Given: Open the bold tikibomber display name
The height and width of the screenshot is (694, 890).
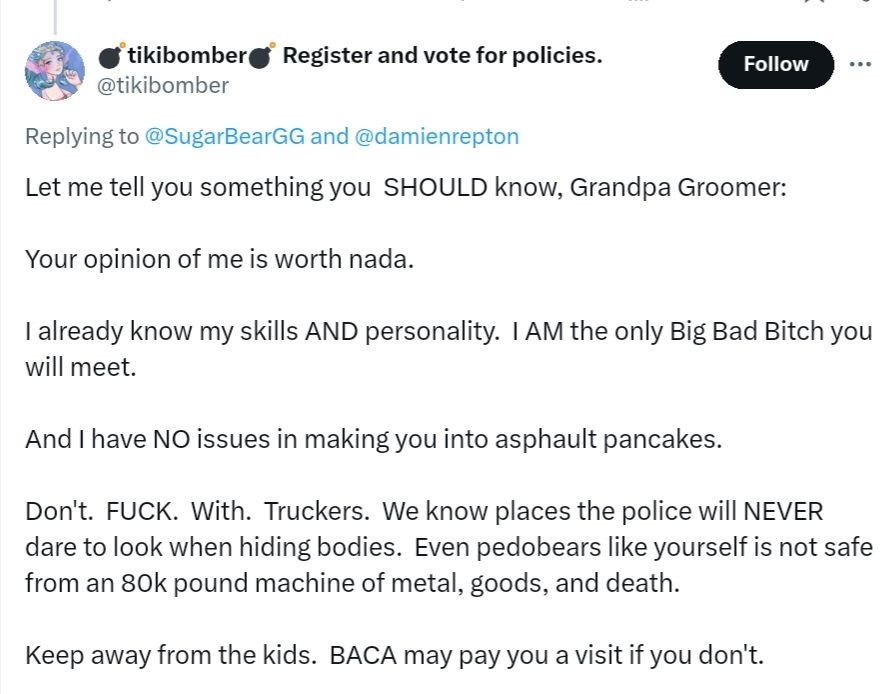Looking at the screenshot, I should click(x=187, y=56).
